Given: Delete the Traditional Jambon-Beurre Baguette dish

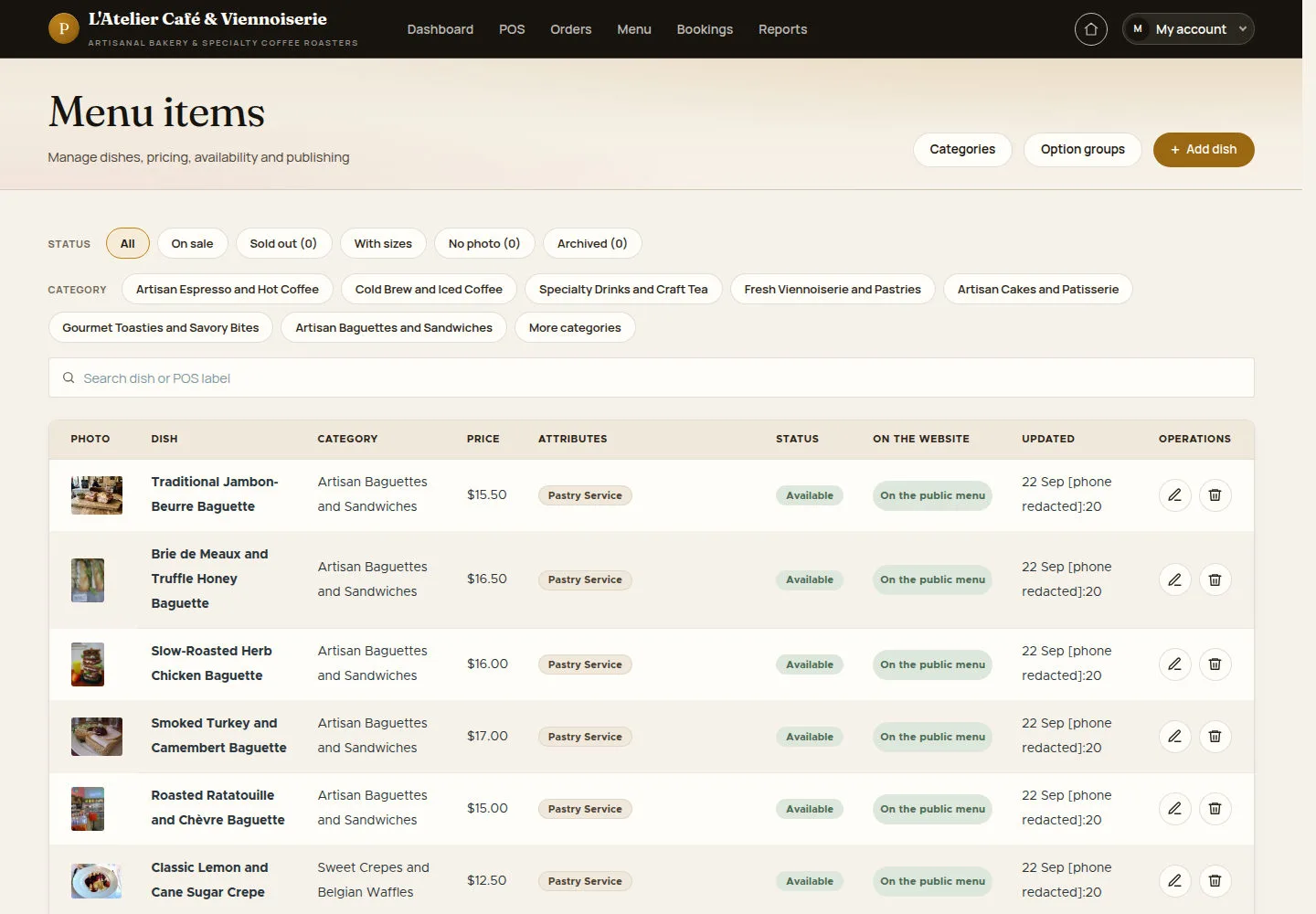Looking at the screenshot, I should (x=1215, y=495).
